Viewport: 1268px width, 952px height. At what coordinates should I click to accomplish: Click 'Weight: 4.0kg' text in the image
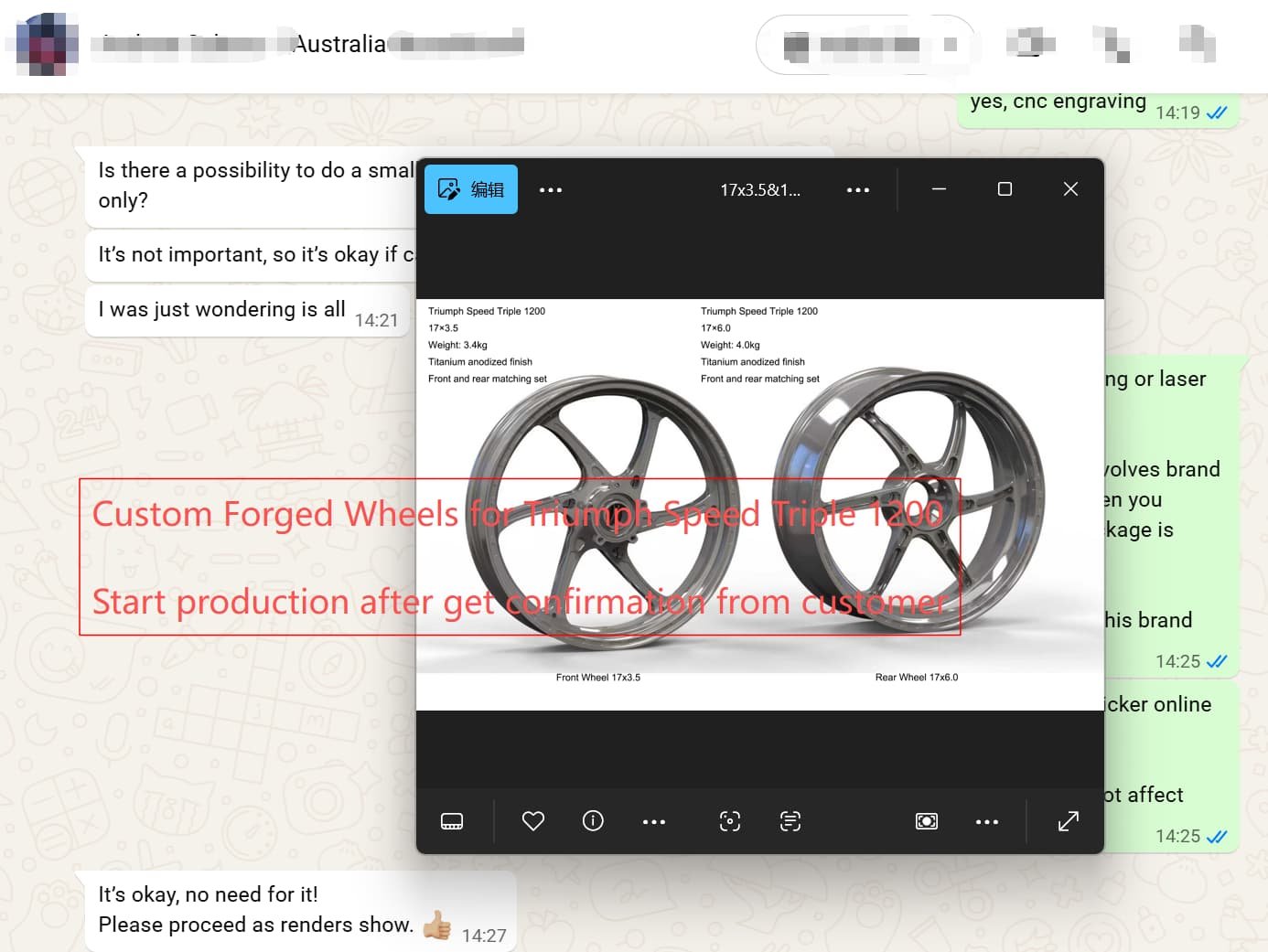730,345
